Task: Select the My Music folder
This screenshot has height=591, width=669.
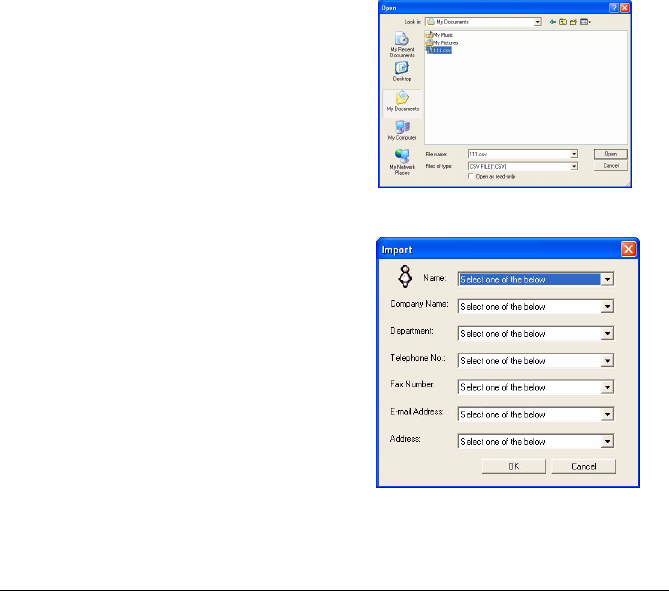Action: click(x=439, y=35)
